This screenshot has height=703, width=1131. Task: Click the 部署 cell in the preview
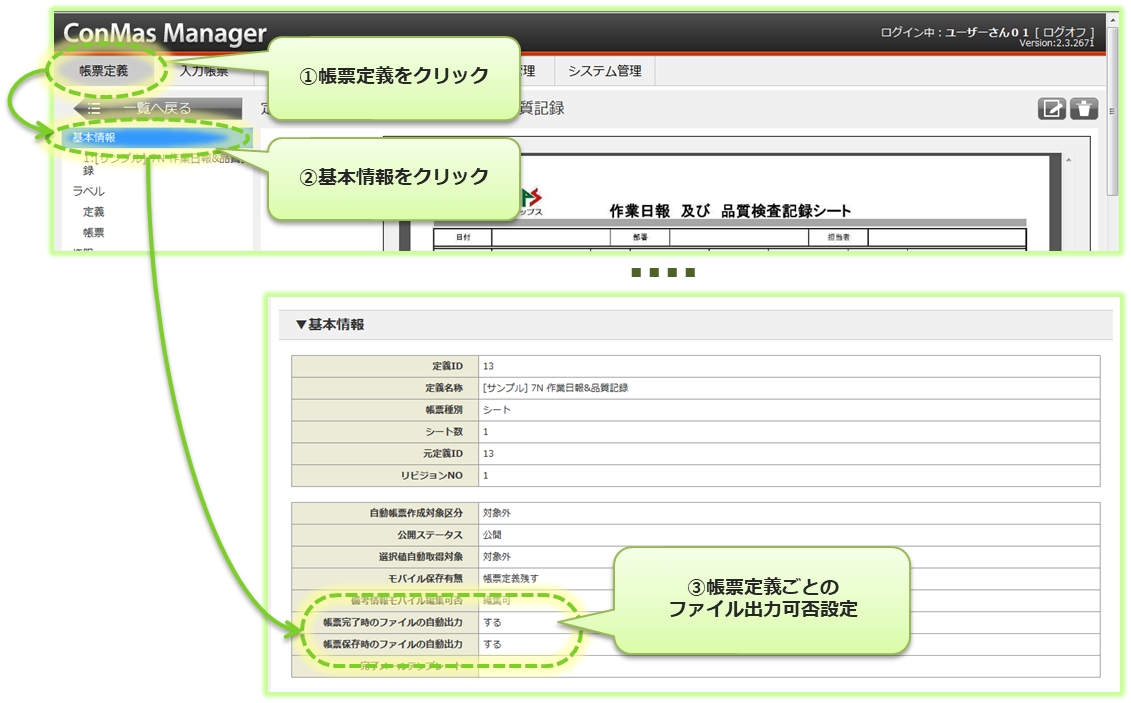(x=641, y=237)
